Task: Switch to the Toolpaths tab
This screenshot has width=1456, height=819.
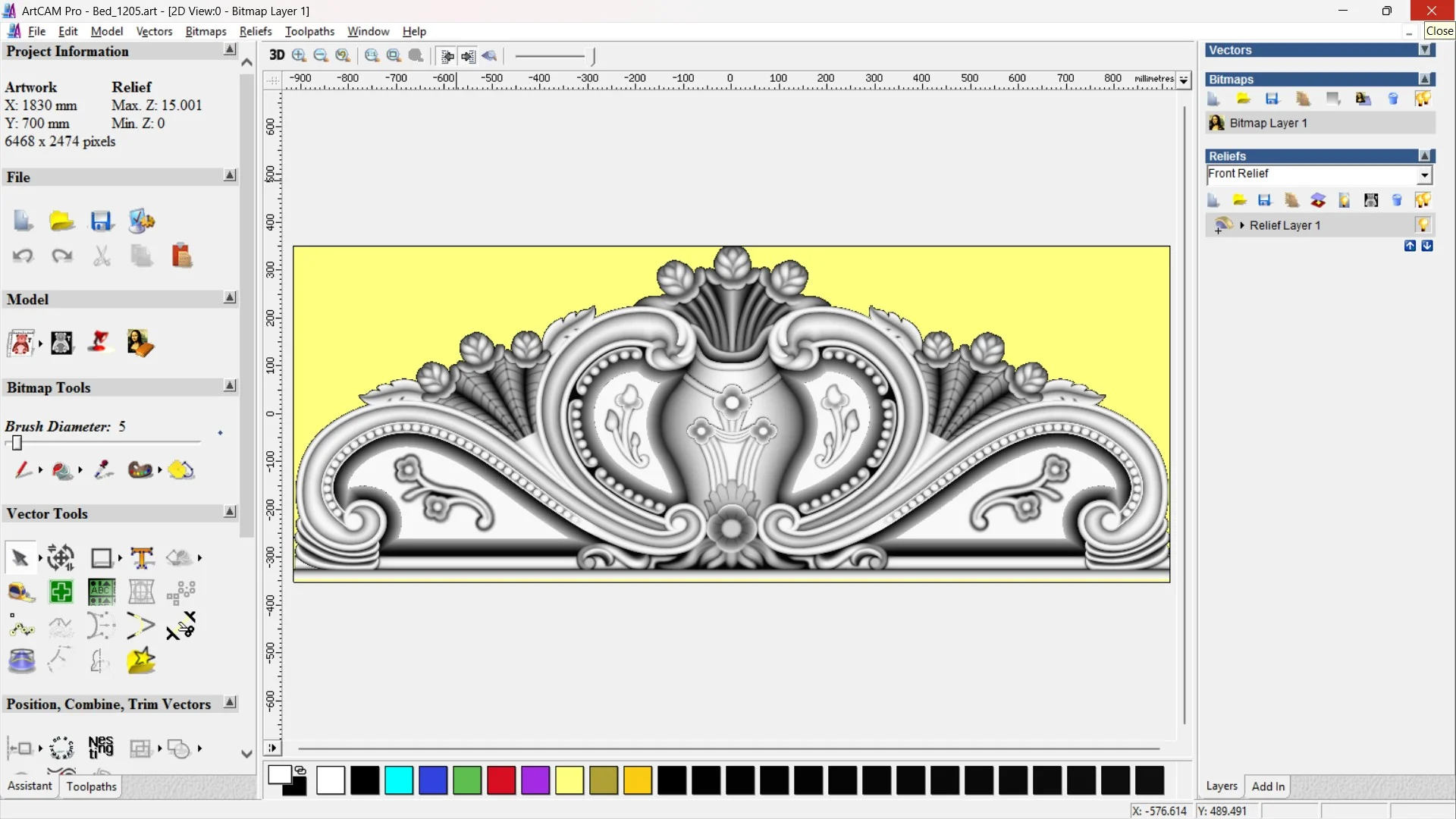Action: pos(91,786)
